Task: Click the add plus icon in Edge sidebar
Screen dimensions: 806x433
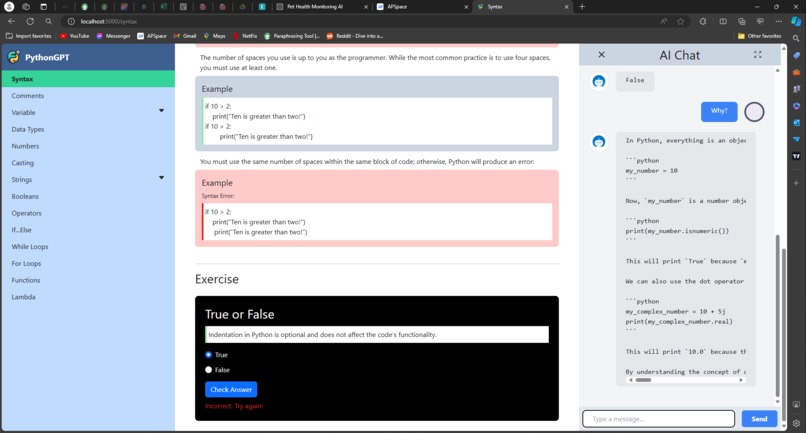Action: pyautogui.click(x=796, y=183)
